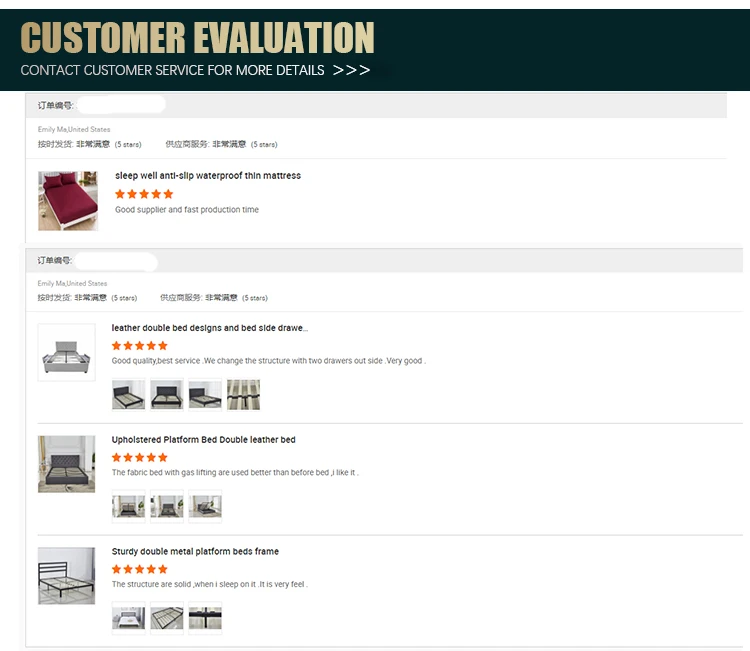Click the >>> arrows after contact customer service
The width and height of the screenshot is (750, 651).
click(x=352, y=70)
